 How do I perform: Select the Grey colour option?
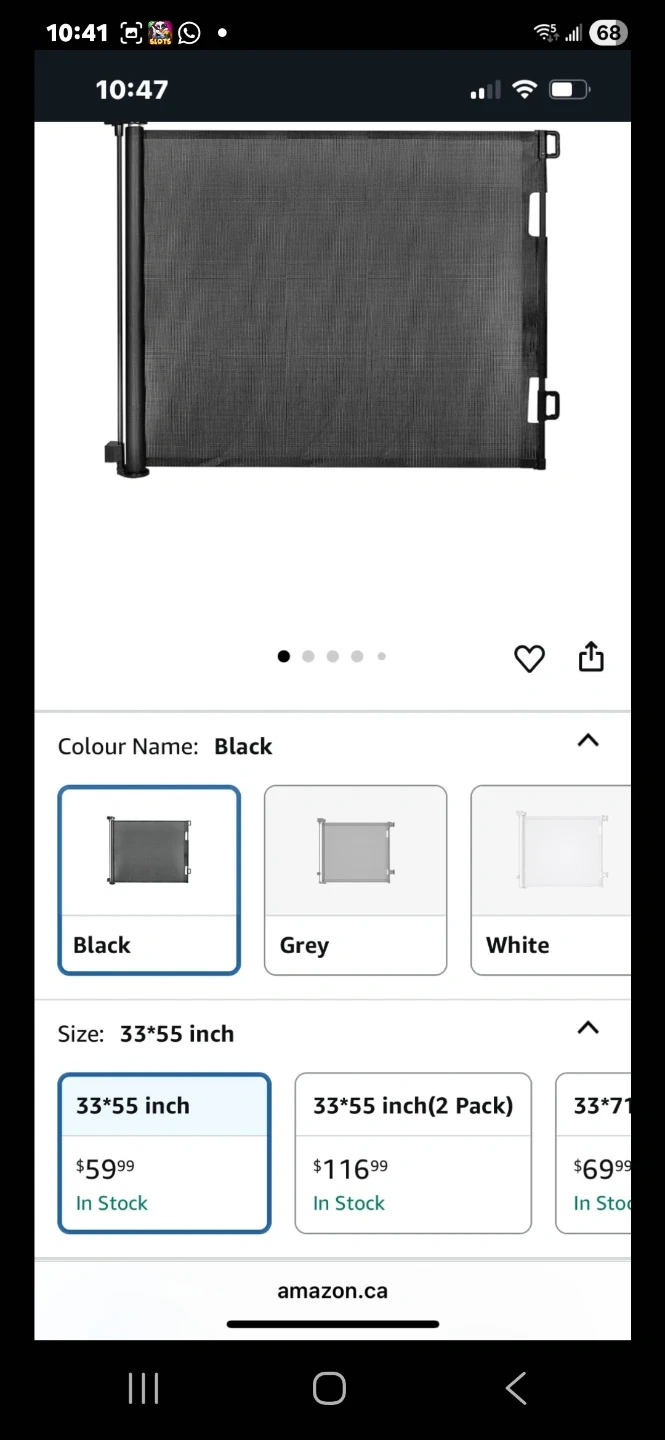pos(355,880)
